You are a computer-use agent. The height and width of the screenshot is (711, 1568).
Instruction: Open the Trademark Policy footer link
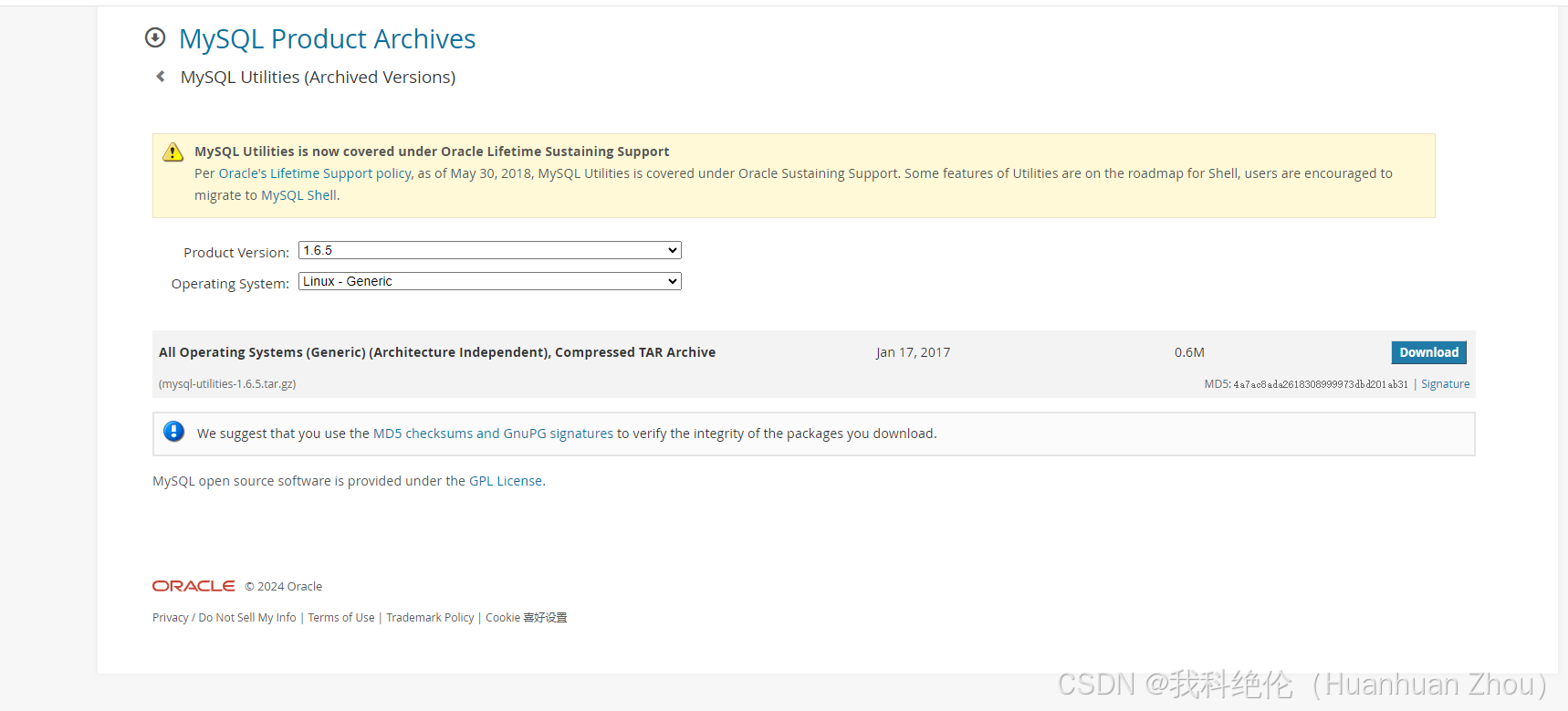[x=430, y=618]
